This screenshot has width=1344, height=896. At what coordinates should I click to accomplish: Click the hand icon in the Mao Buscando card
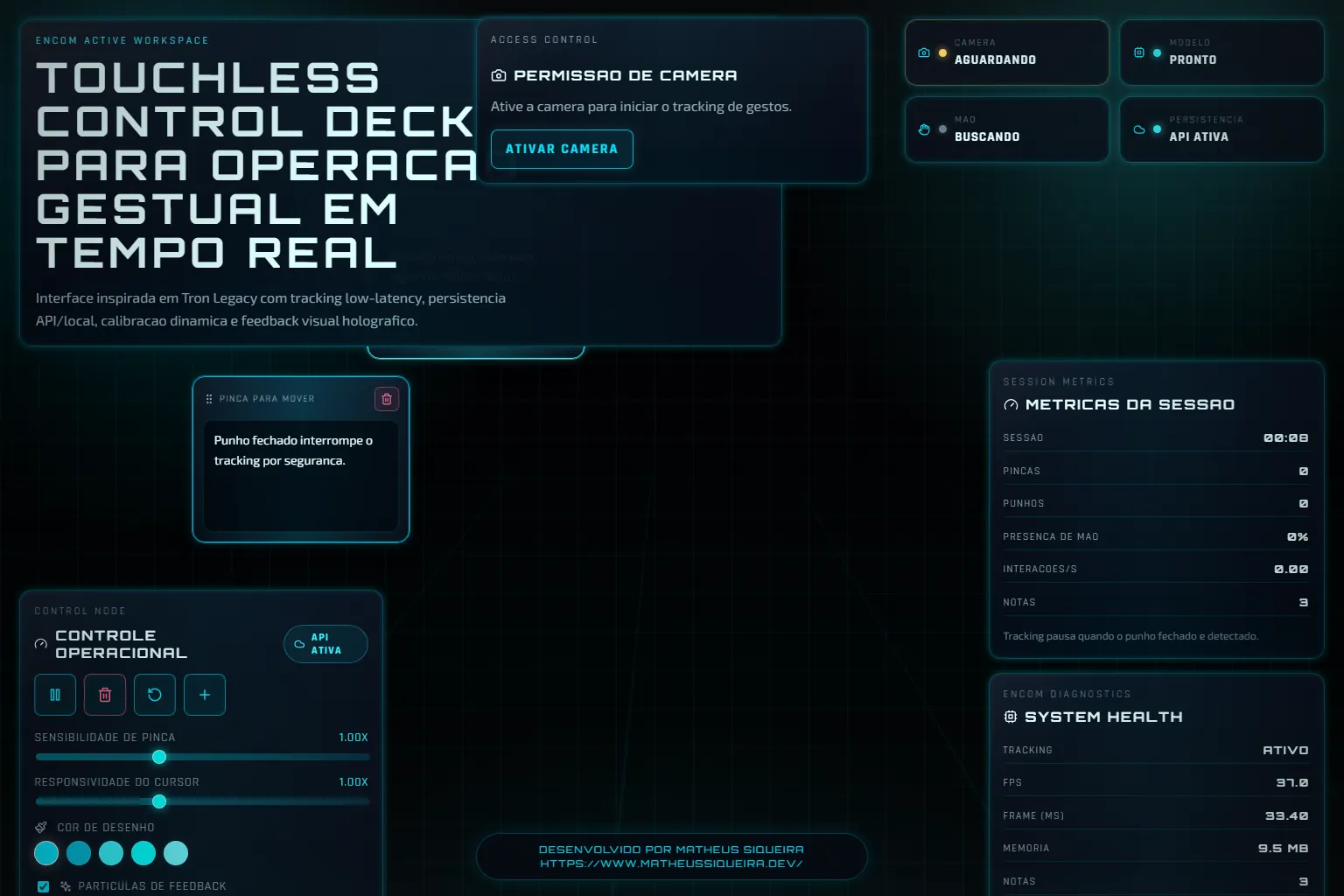point(924,129)
